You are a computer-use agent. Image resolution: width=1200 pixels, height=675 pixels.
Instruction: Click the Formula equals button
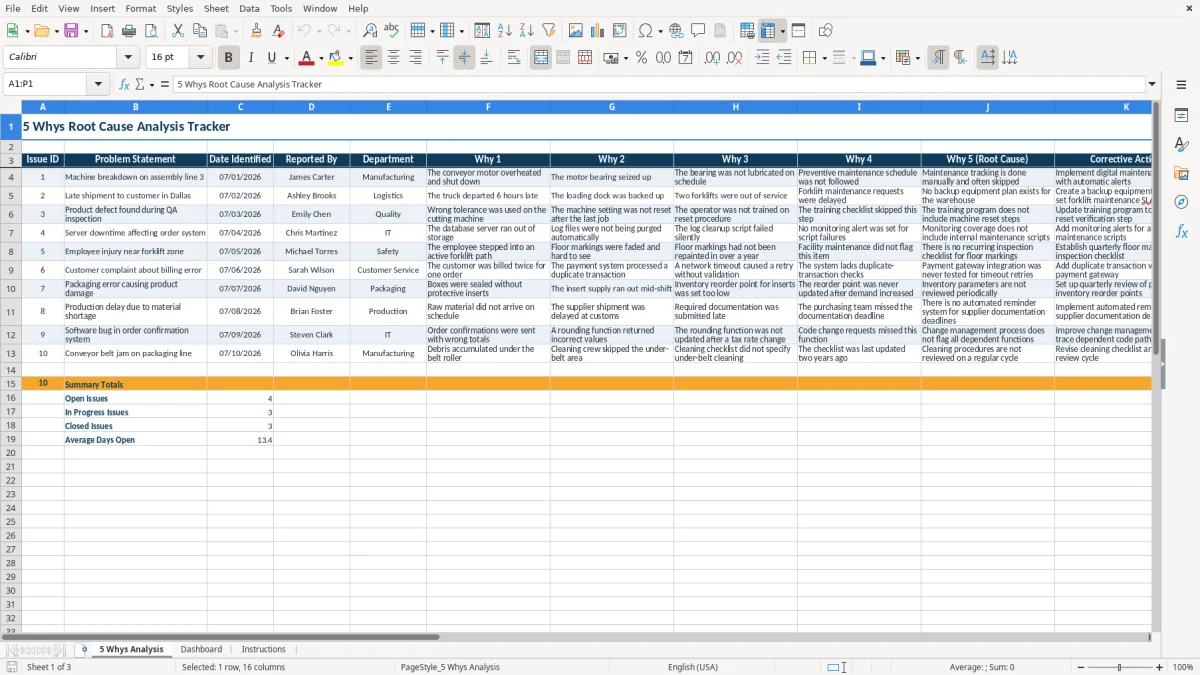tap(164, 84)
